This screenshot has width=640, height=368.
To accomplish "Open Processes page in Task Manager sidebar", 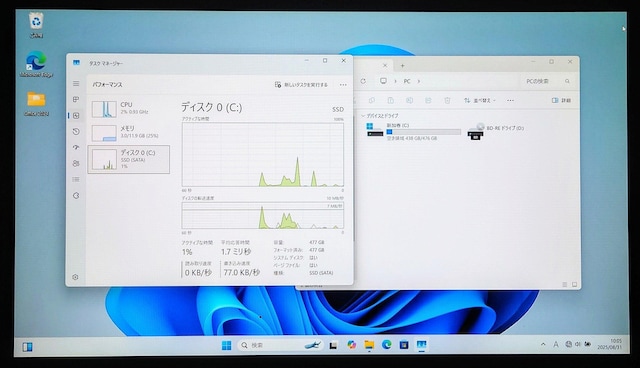I will (x=76, y=99).
